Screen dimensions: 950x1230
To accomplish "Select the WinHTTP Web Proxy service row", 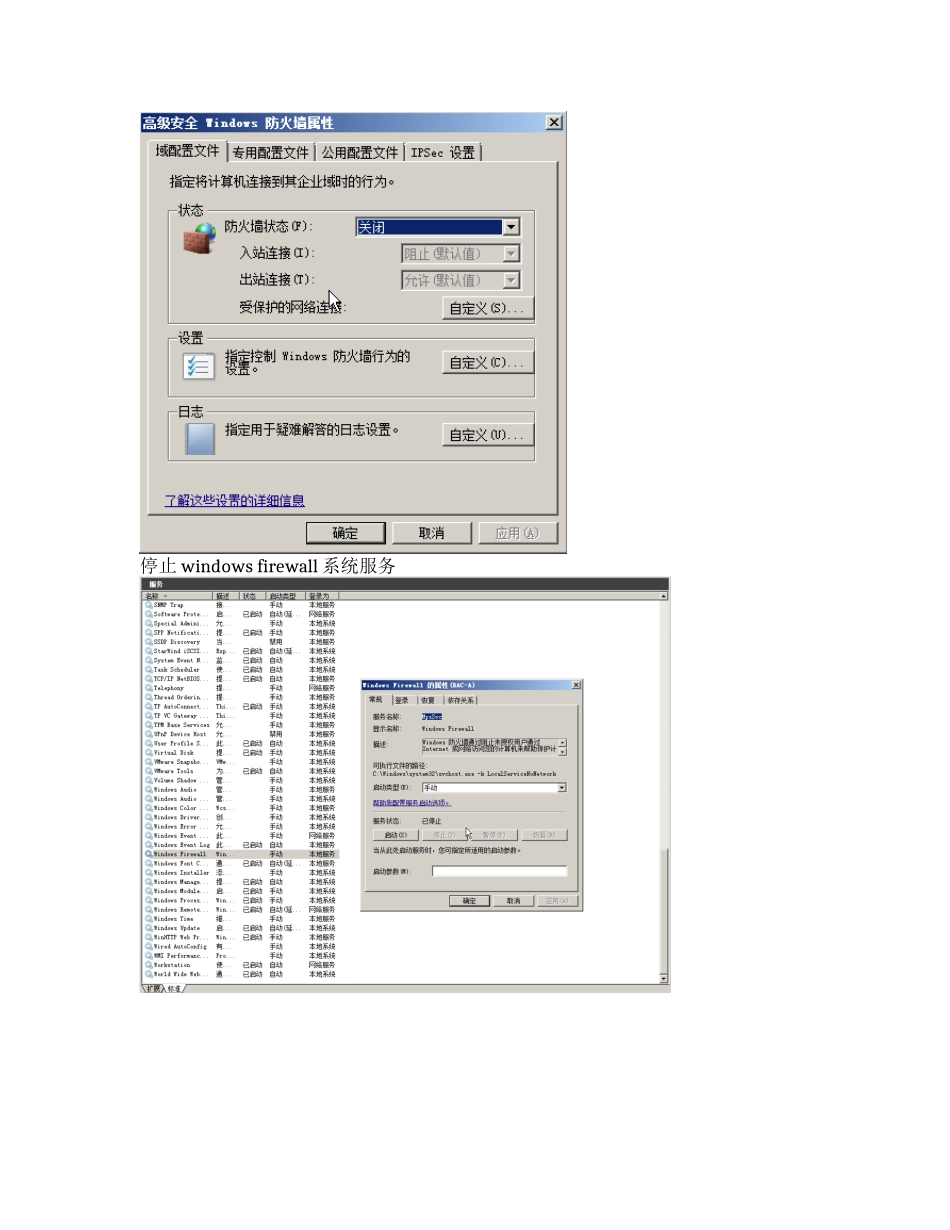I will [x=240, y=937].
